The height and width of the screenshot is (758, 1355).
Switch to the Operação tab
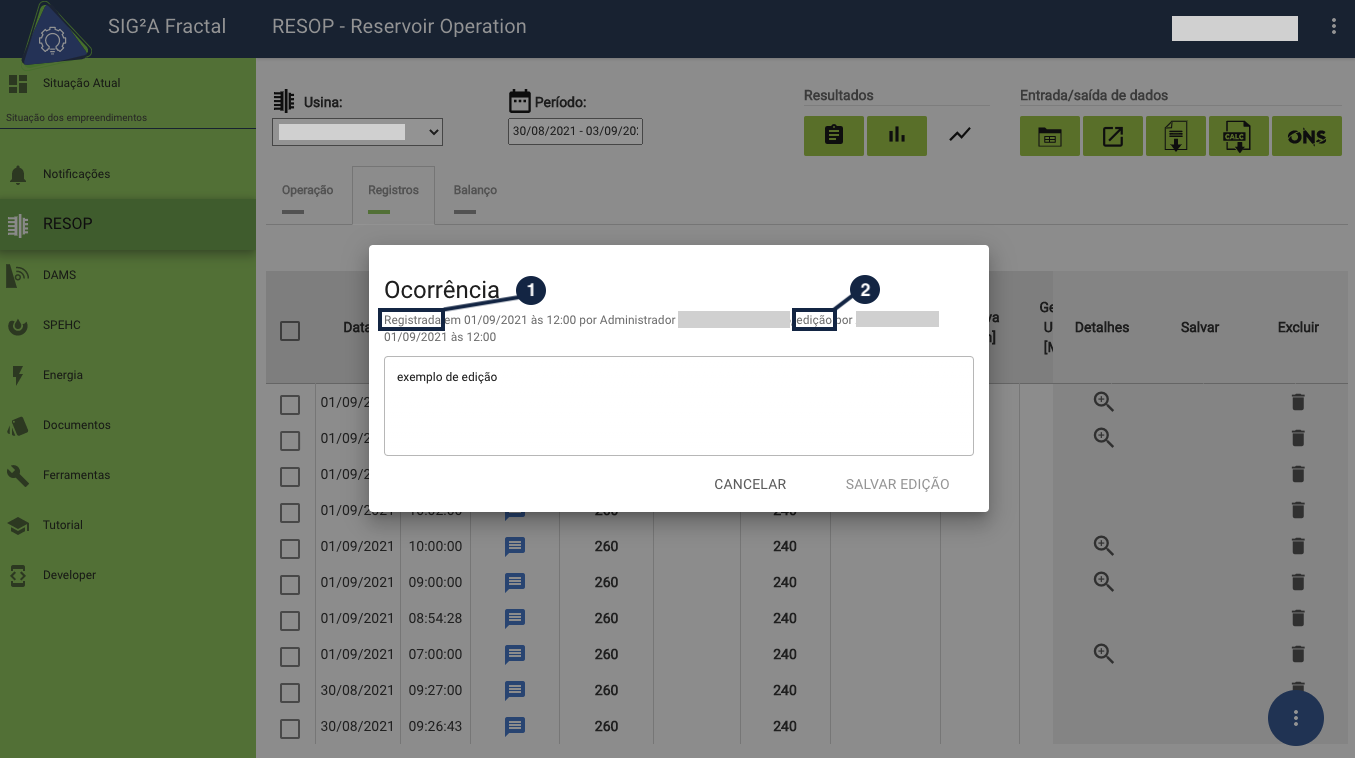point(307,190)
